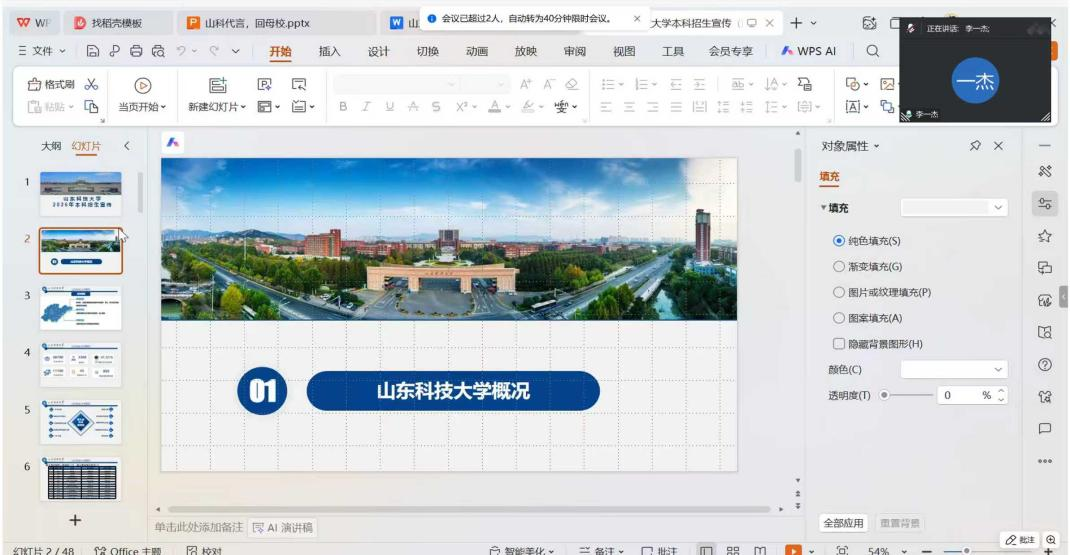This screenshot has width=1070, height=555.
Task: Switch to the 插入 ribbon tab
Action: [329, 51]
